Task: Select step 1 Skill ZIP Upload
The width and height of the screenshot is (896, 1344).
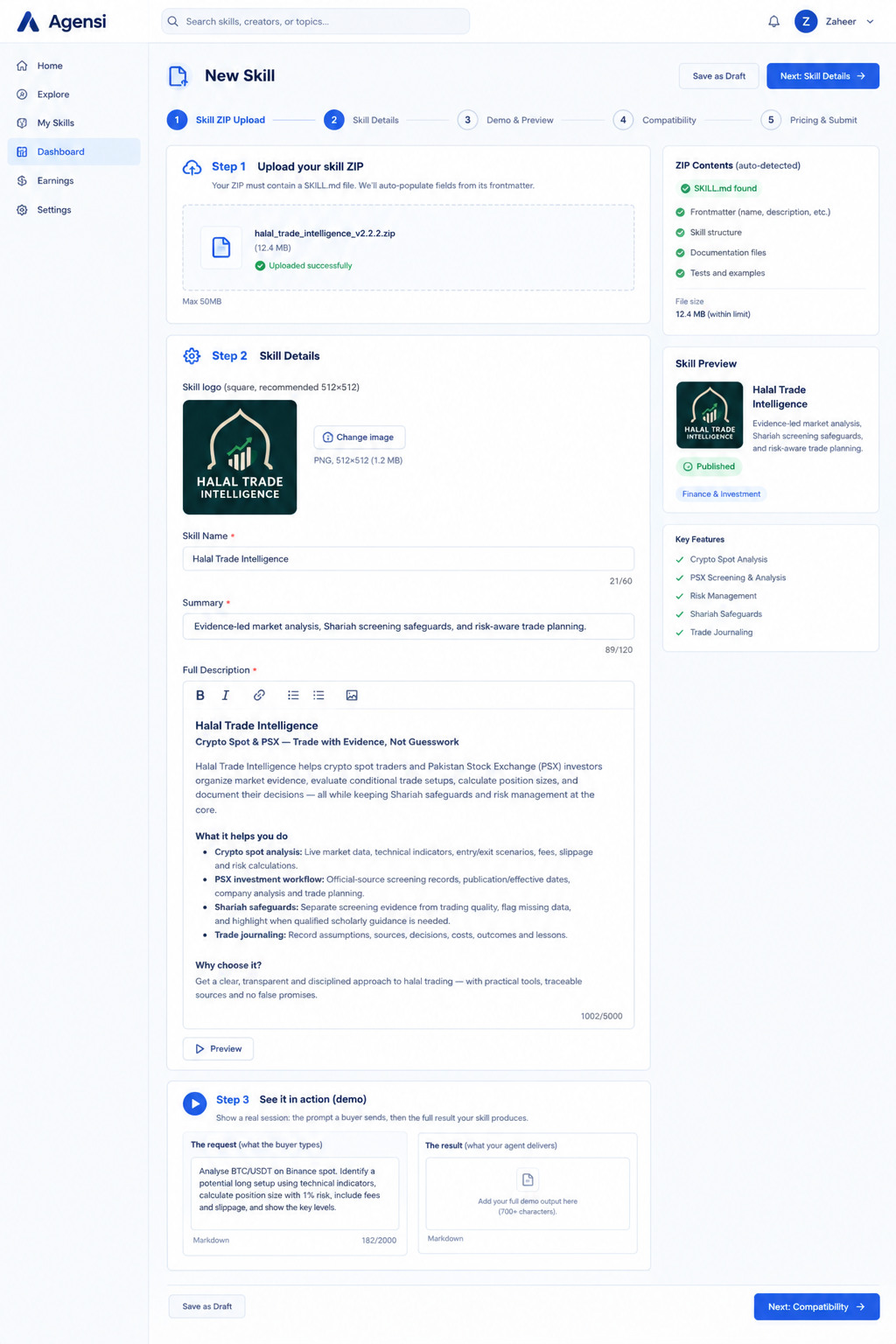Action: (216, 120)
